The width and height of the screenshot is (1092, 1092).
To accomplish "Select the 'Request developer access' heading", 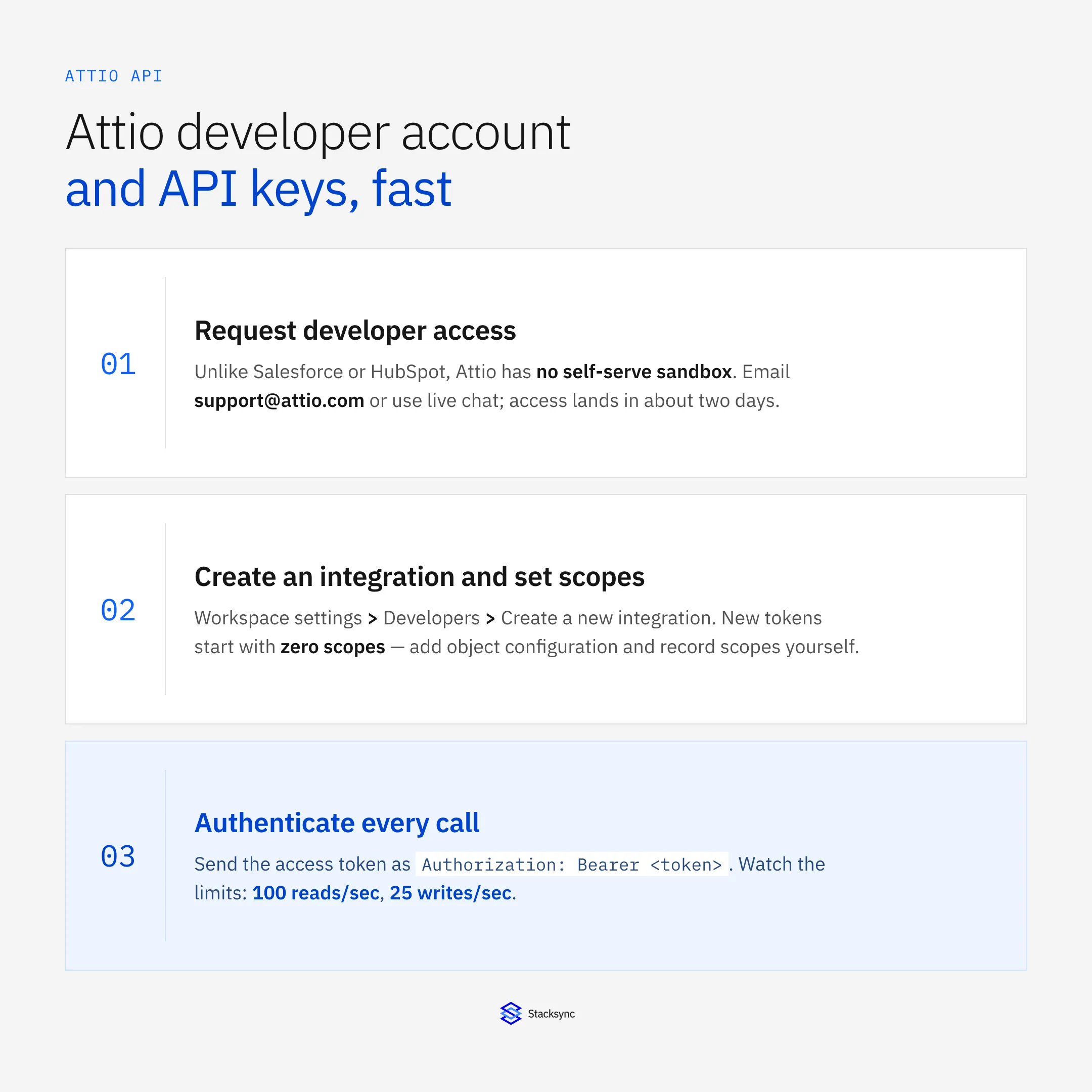I will pyautogui.click(x=355, y=330).
